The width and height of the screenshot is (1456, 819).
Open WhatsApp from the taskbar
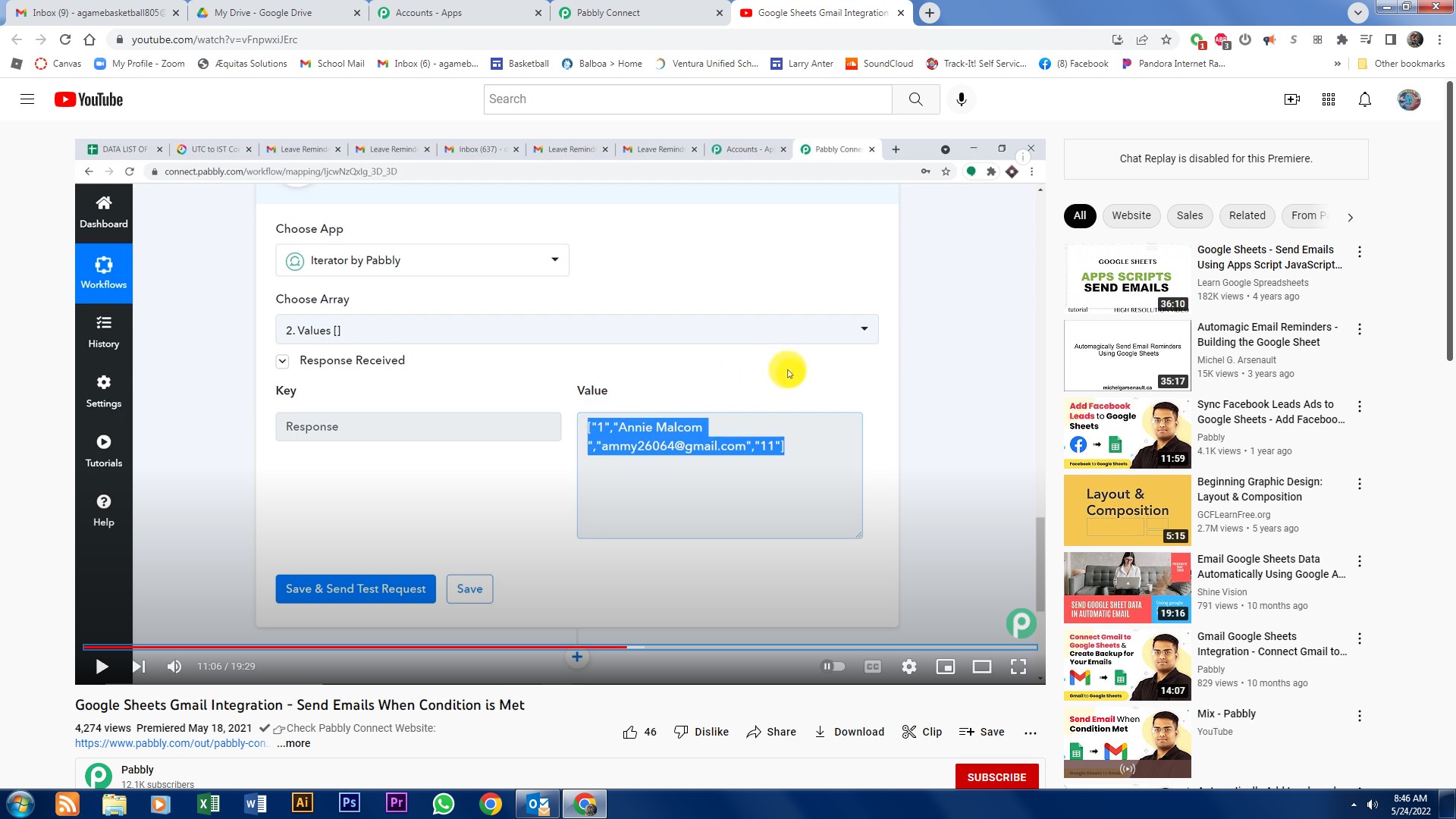pyautogui.click(x=443, y=804)
